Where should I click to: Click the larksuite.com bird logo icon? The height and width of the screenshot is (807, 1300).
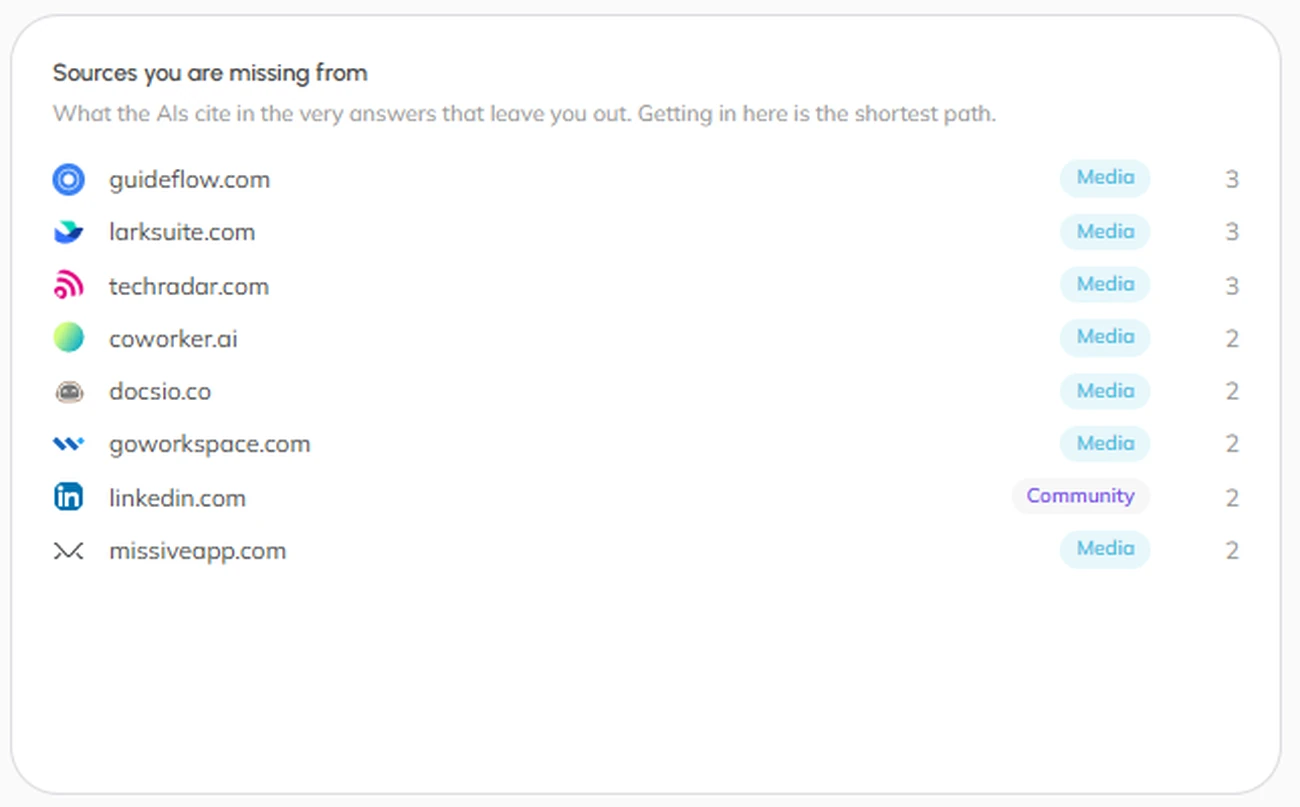[x=69, y=233]
